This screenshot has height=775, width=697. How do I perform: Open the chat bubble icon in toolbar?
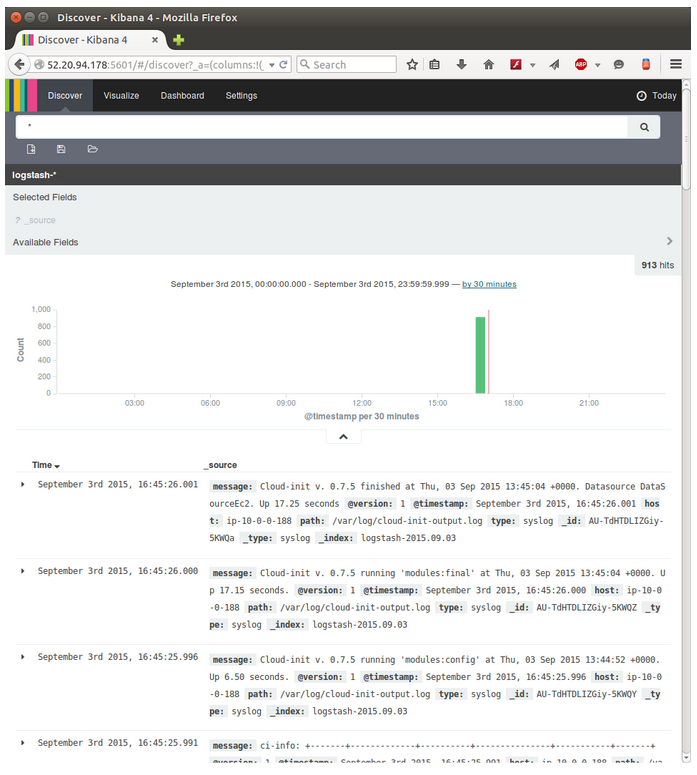click(x=618, y=64)
